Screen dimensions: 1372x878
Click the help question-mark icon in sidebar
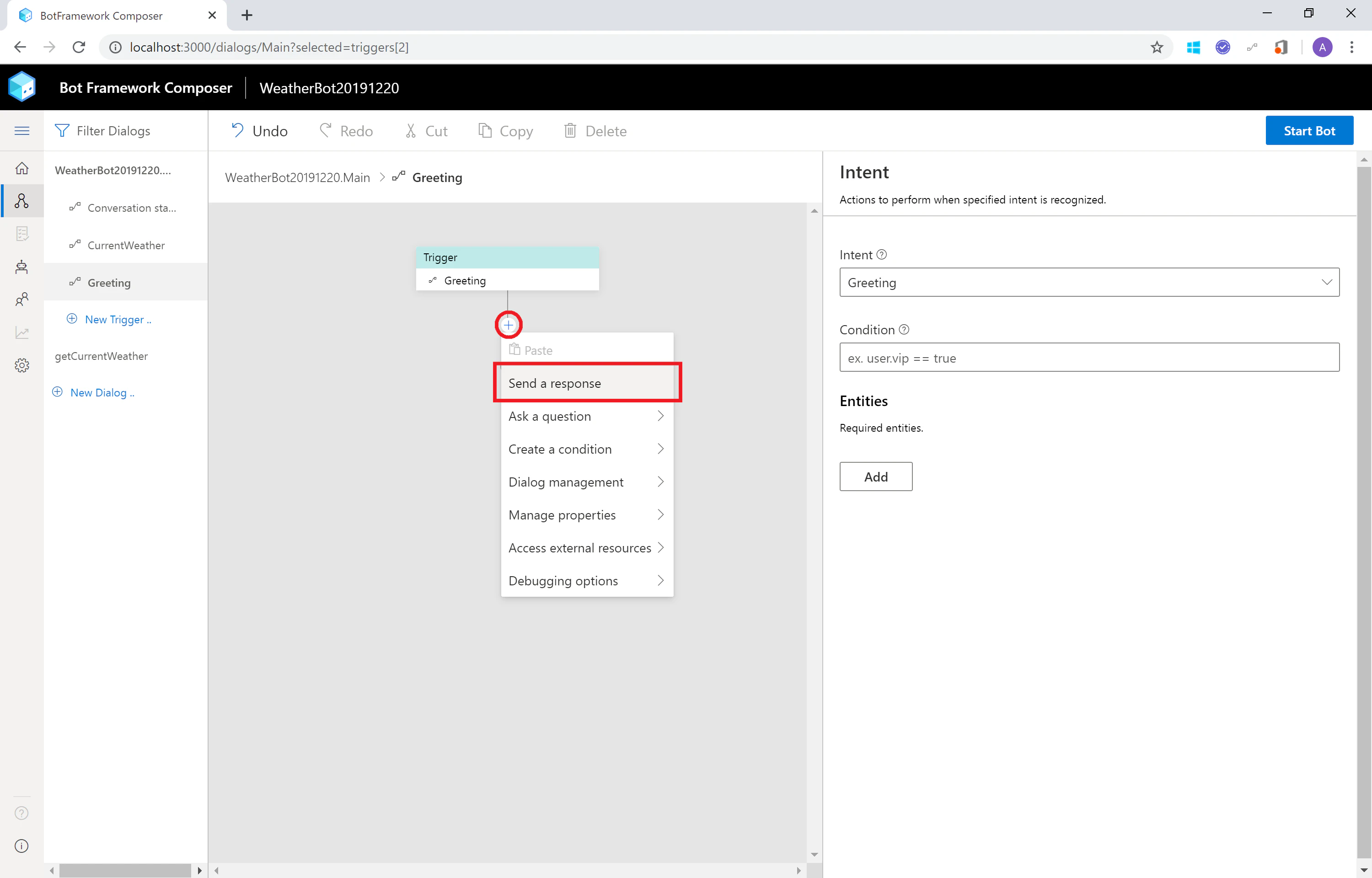click(21, 813)
